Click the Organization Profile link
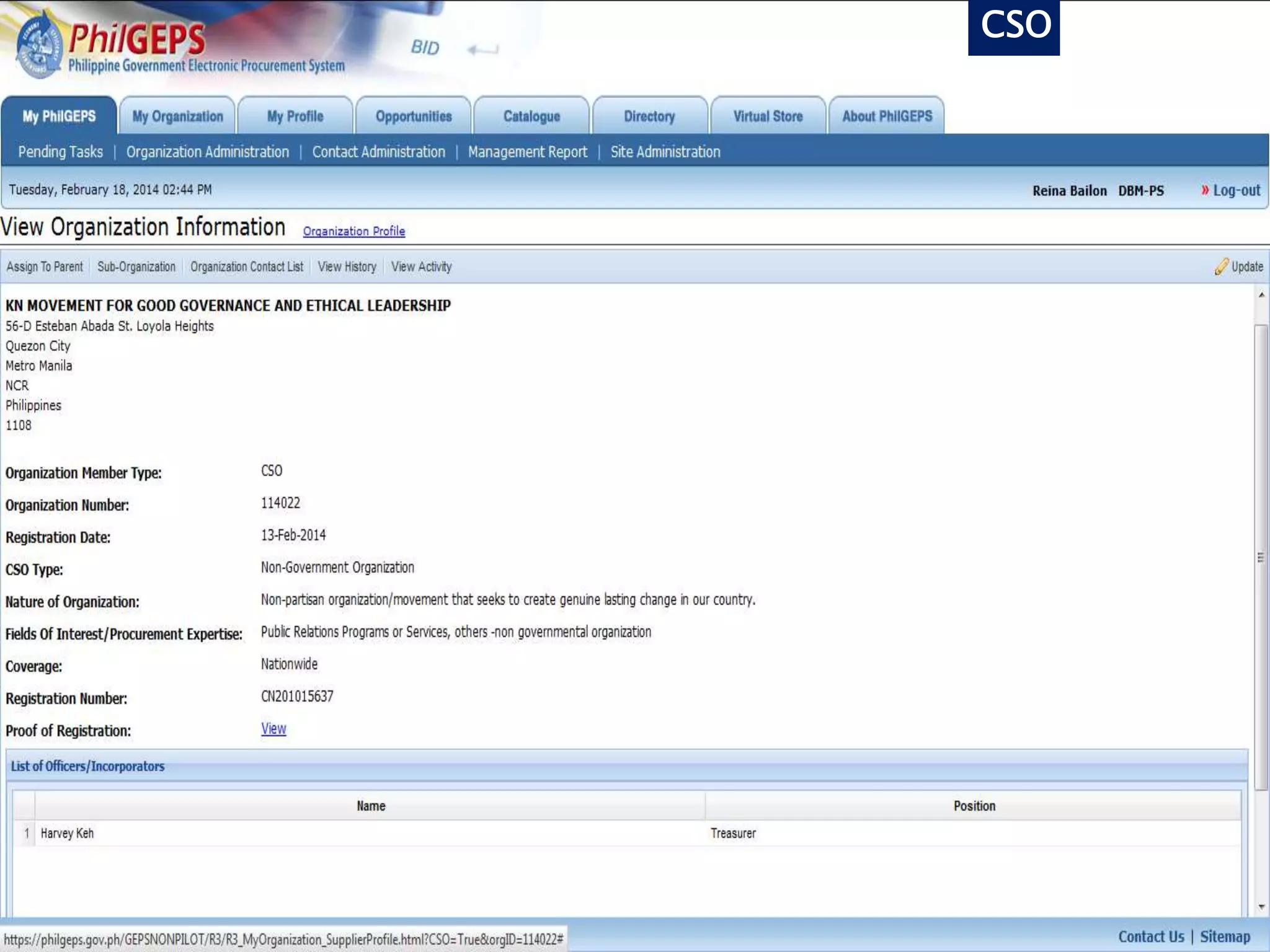The height and width of the screenshot is (952, 1270). pyautogui.click(x=354, y=231)
